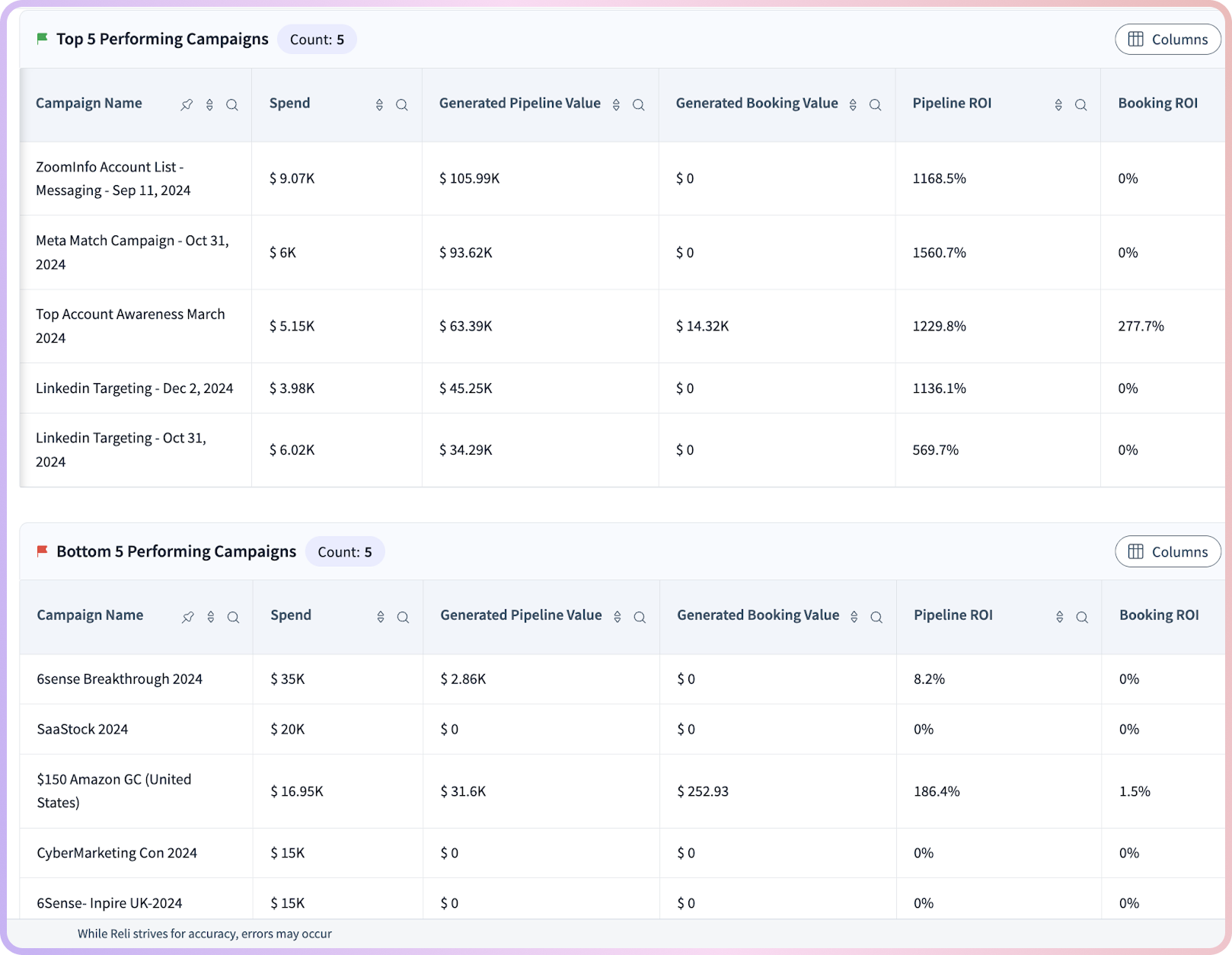The image size is (1232, 955).
Task: Search Spend column in Bottom 5 table
Action: (x=404, y=617)
